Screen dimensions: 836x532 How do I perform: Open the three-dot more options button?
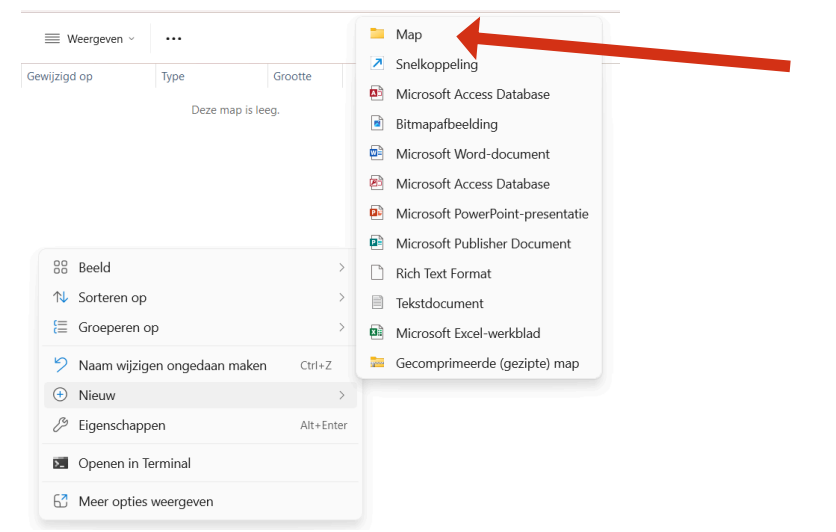(x=174, y=39)
